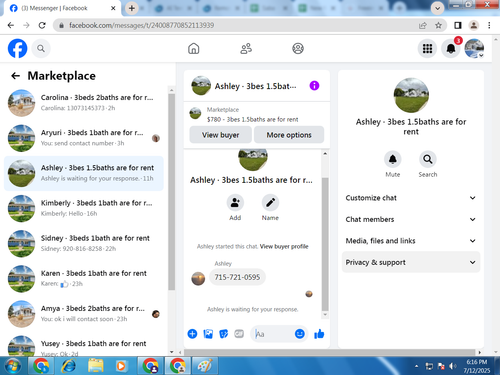
Task: Mute this conversation
Action: click(393, 159)
